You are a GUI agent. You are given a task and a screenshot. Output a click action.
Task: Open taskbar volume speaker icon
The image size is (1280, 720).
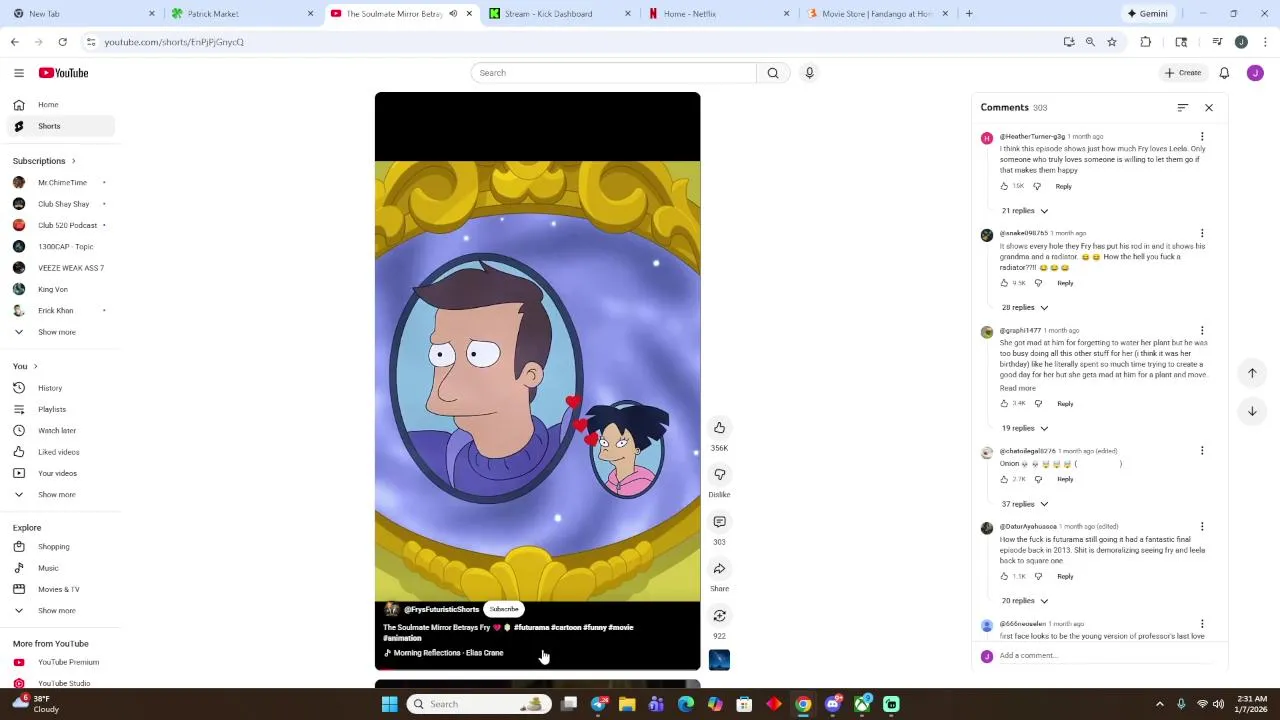pos(1218,704)
